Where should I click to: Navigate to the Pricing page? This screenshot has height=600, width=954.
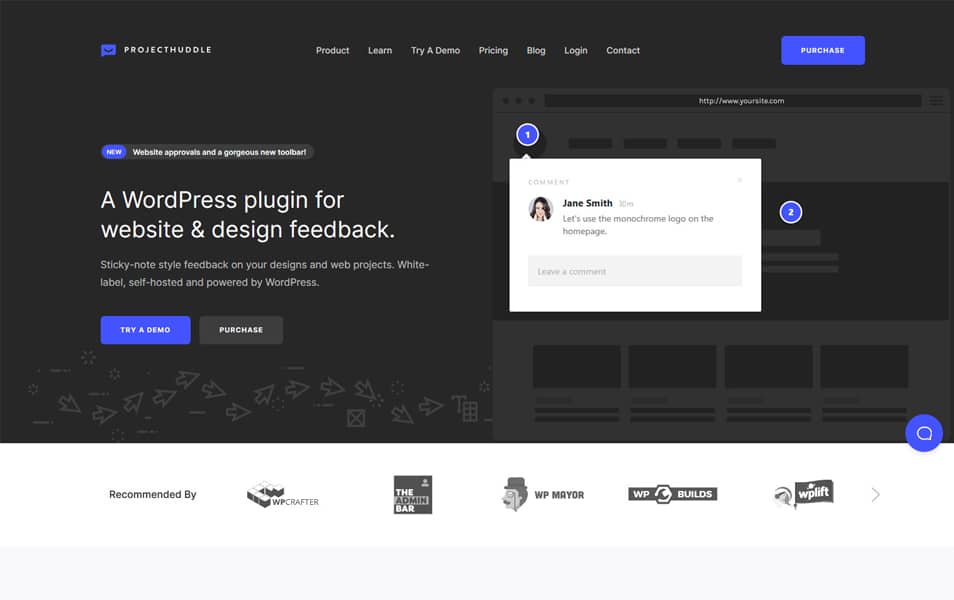tap(493, 50)
